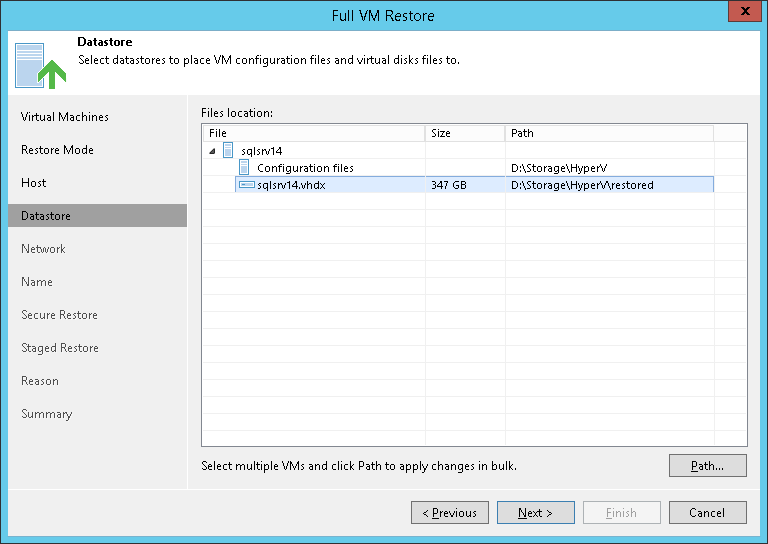Select the sqlsrv14.vhdx disk row

[x=291, y=185]
